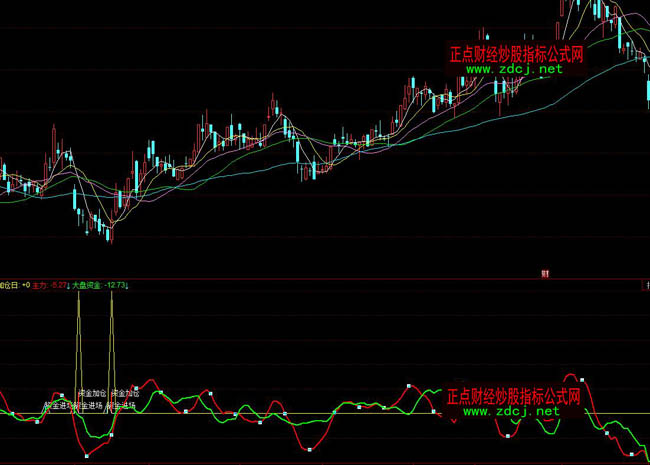Click the red 正点财经炒股指标公式网 title on upper chart

pos(516,54)
